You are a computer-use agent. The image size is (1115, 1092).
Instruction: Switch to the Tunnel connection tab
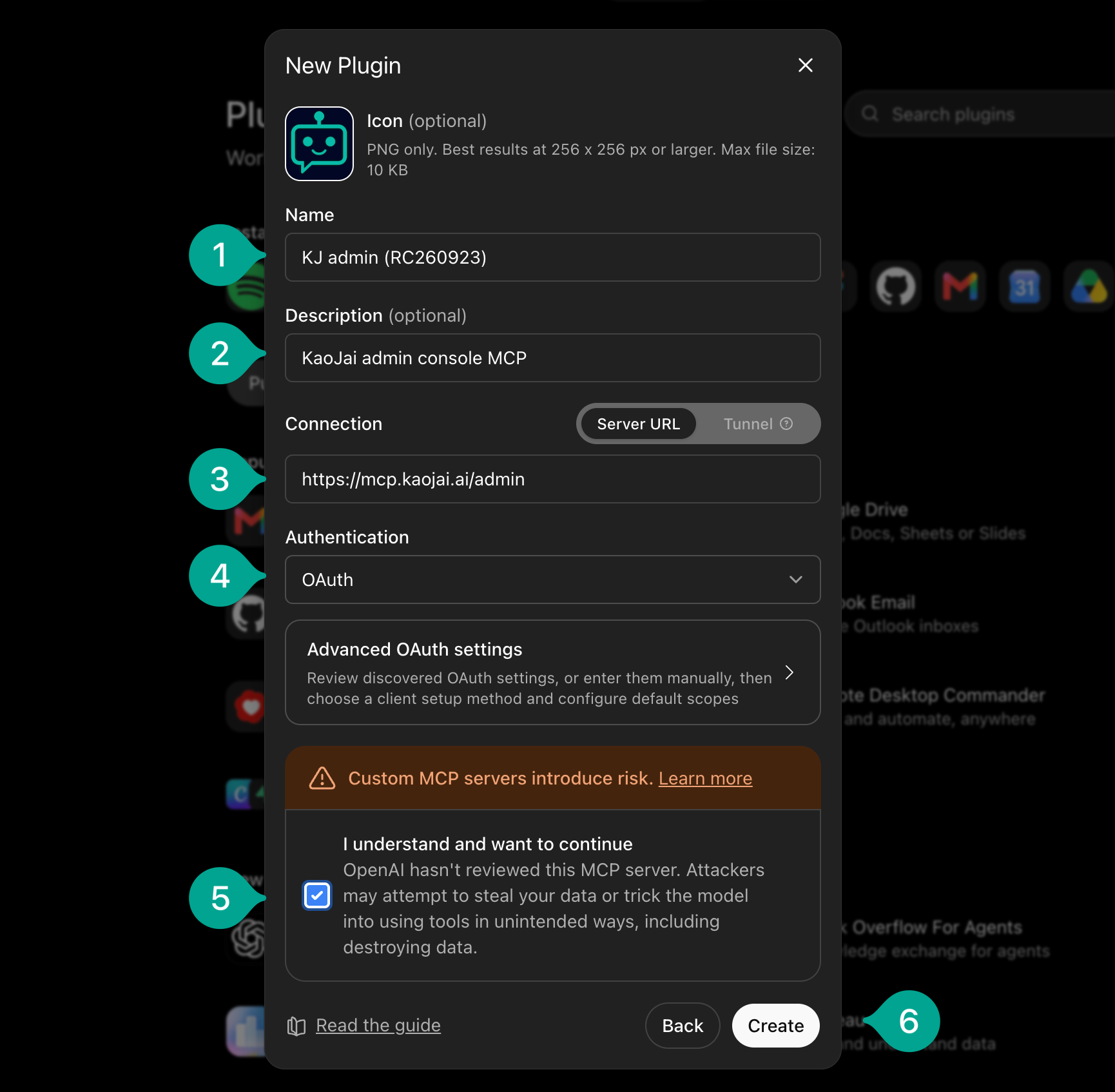tap(757, 424)
